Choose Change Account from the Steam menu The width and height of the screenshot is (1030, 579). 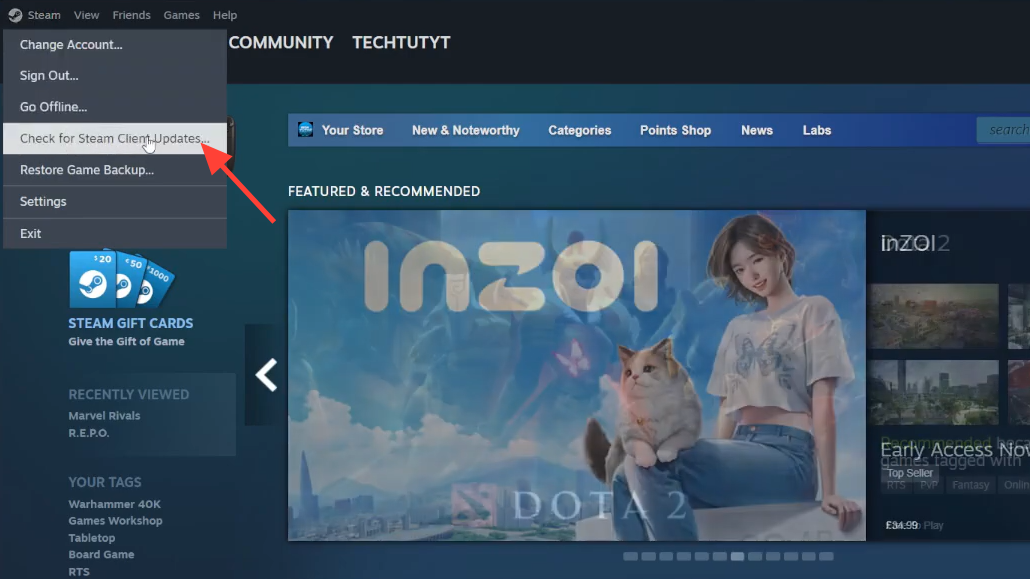[115, 45]
